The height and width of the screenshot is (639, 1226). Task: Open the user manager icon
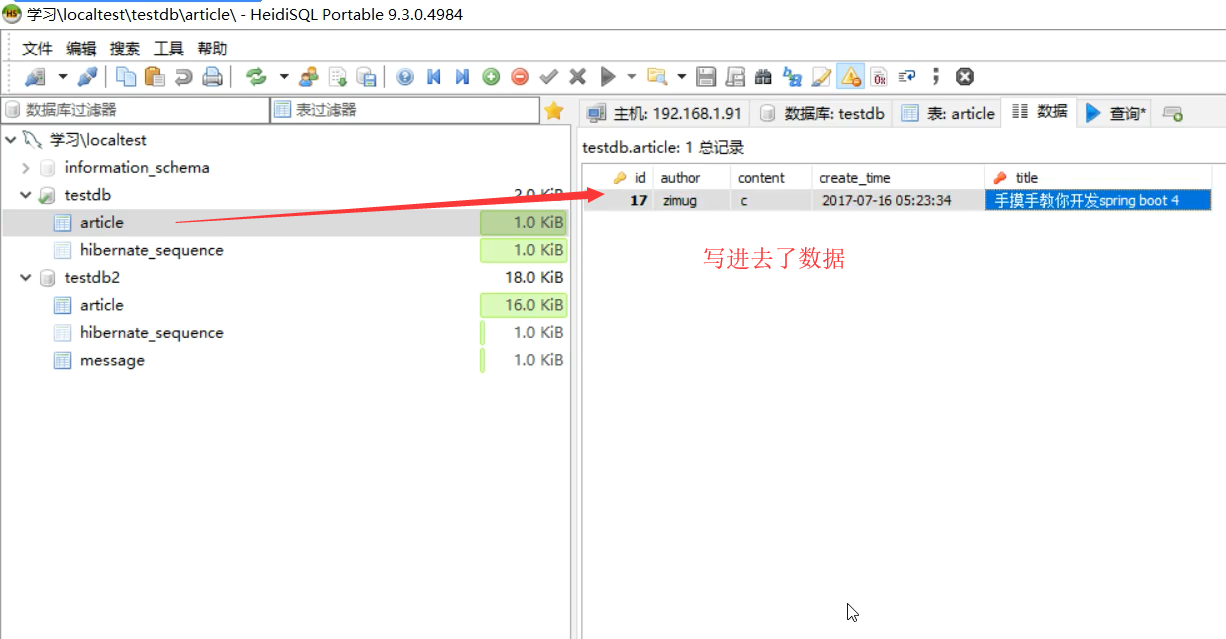[x=309, y=77]
